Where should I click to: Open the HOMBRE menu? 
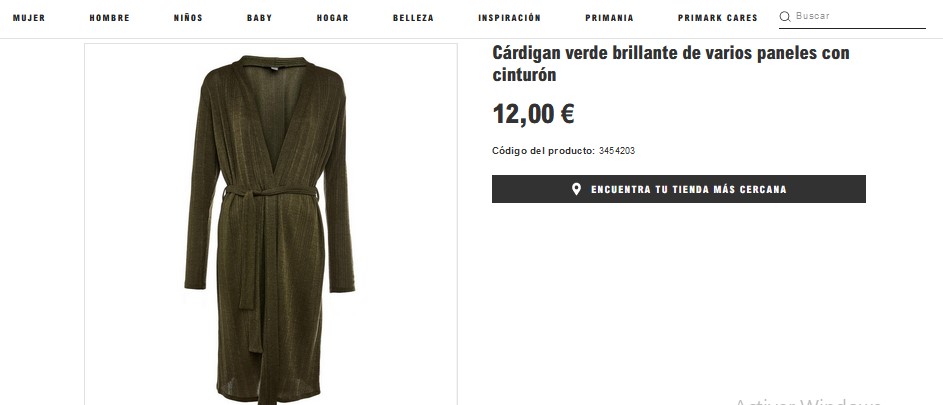[x=109, y=18]
